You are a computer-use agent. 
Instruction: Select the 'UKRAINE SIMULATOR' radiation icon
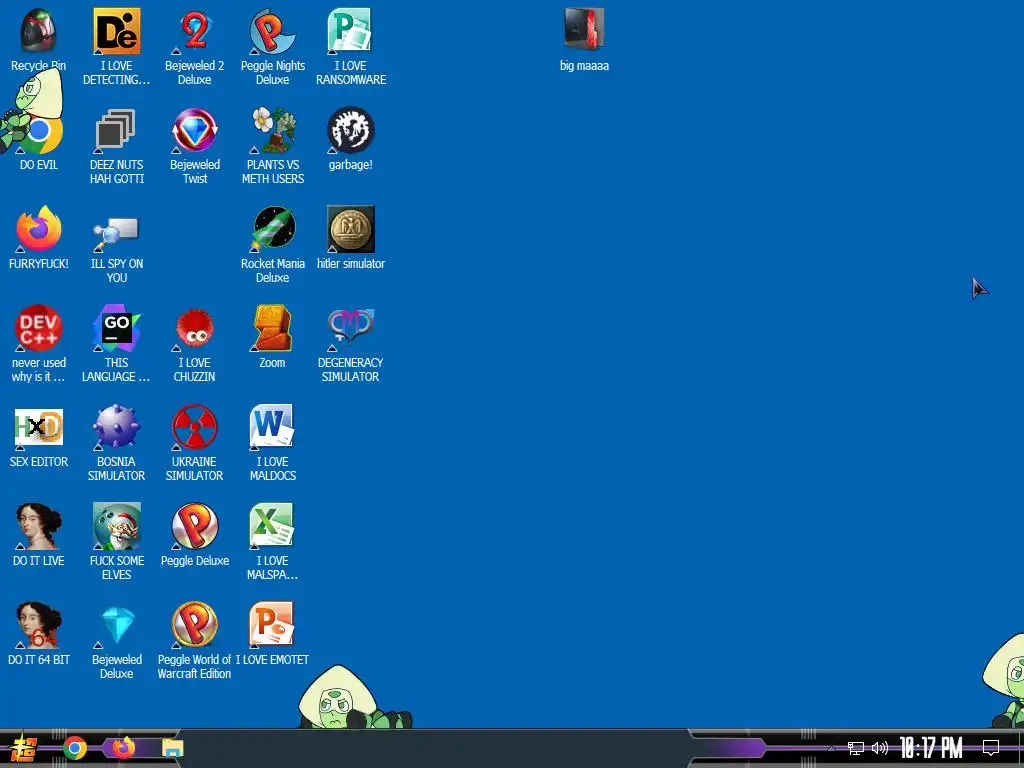195,427
